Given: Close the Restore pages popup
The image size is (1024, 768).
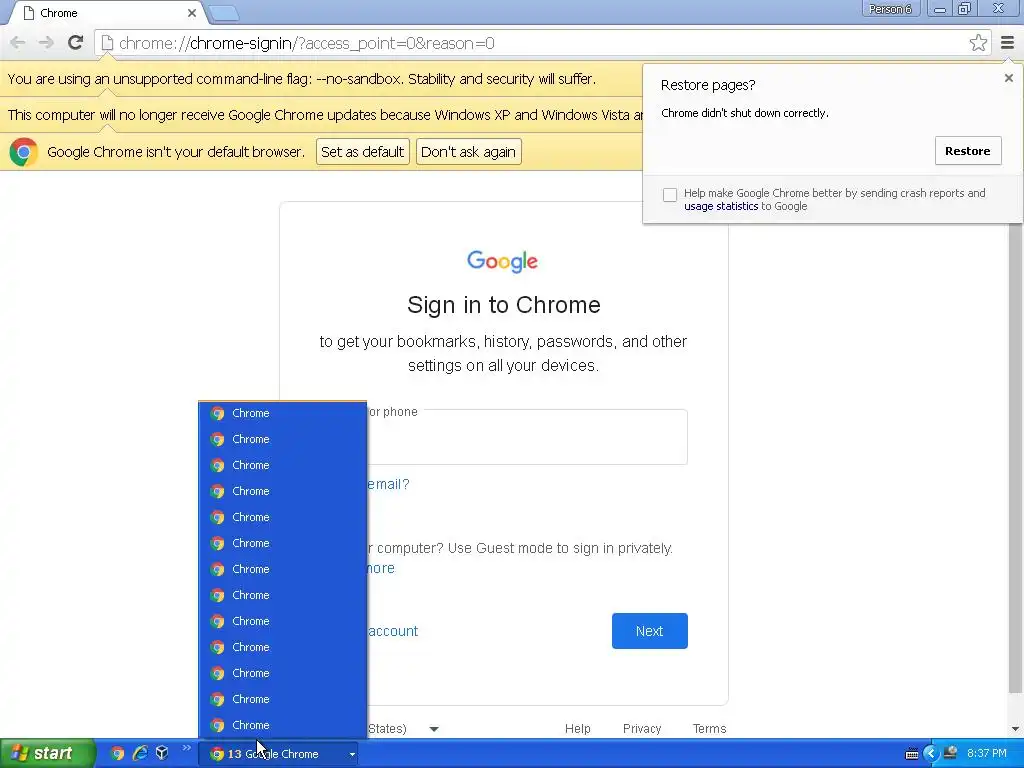Looking at the screenshot, I should click(x=1008, y=78).
